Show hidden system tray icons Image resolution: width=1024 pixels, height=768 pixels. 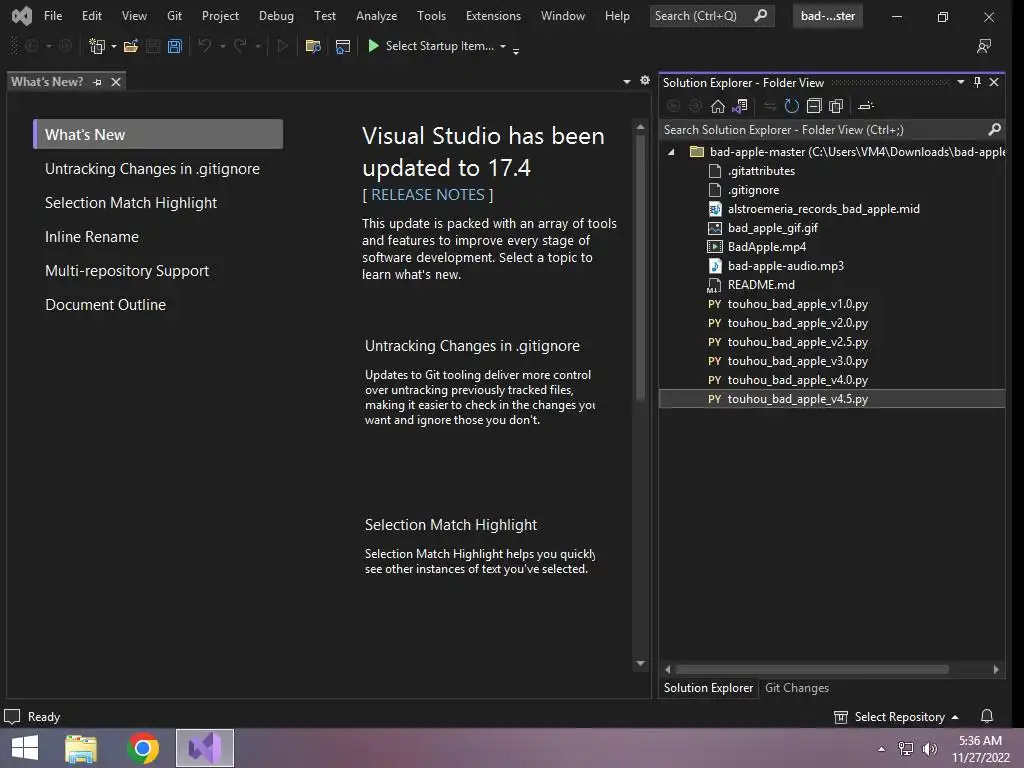[x=881, y=749]
